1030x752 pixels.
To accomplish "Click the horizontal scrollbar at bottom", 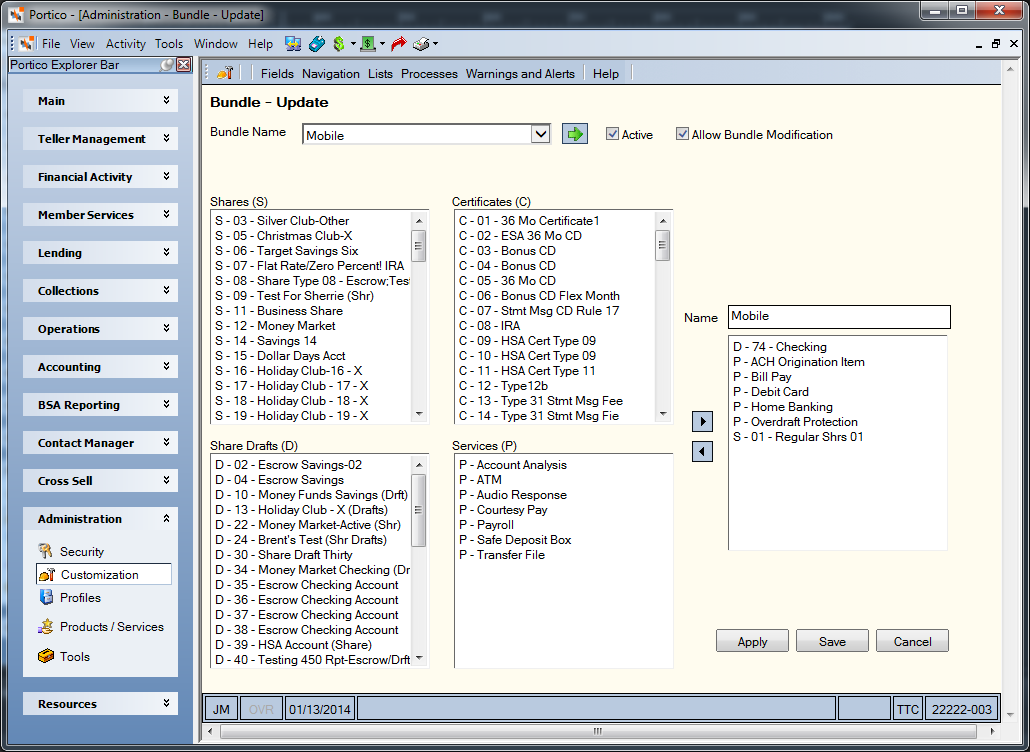I will pos(598,731).
